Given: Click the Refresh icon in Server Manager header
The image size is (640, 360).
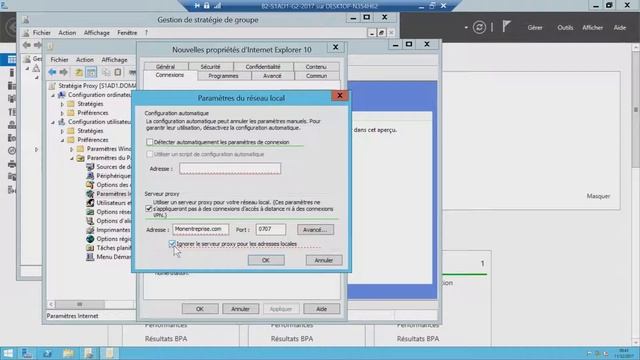Looking at the screenshot, I should tap(479, 27).
